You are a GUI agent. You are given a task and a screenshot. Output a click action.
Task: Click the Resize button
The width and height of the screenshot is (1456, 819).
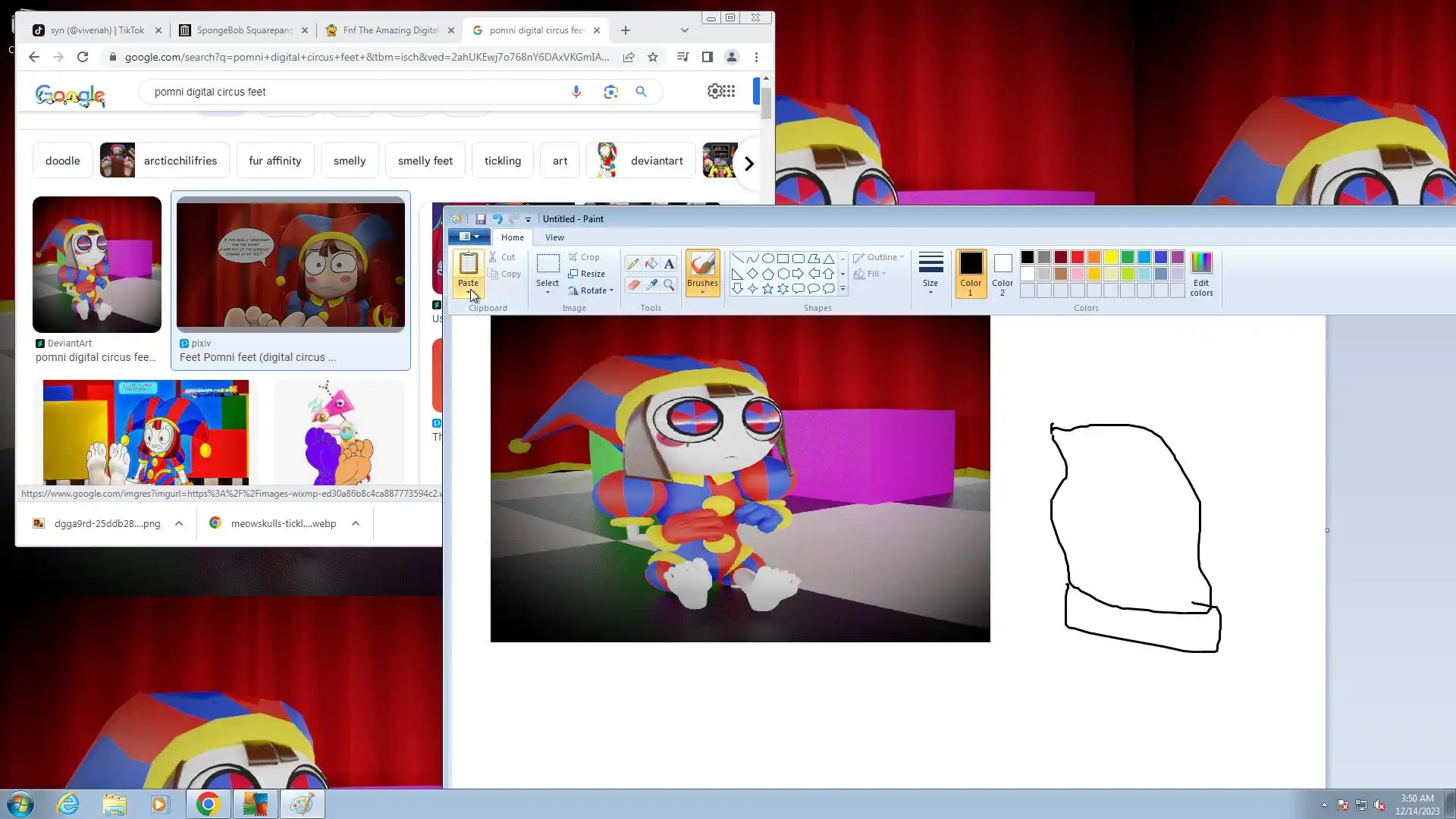click(587, 274)
